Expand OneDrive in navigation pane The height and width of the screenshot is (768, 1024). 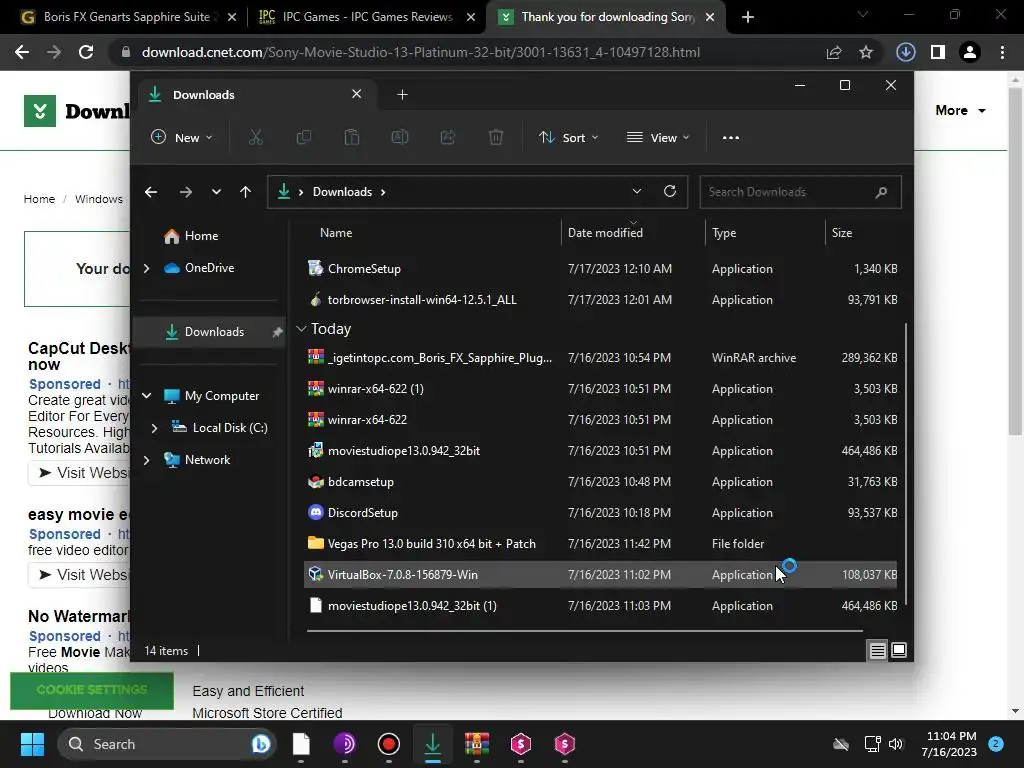coord(147,268)
